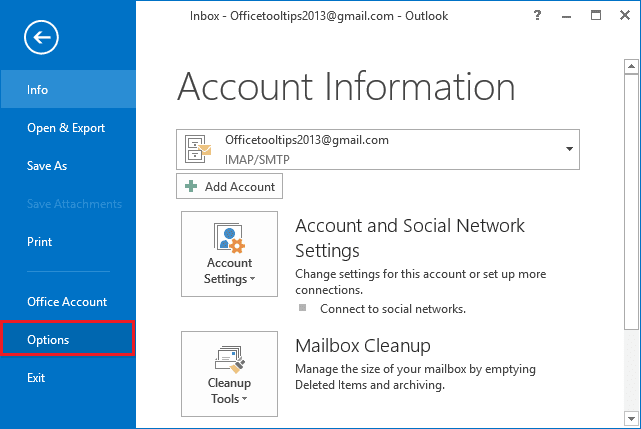
Task: Open the Account Settings dropdown button
Action: 229,254
